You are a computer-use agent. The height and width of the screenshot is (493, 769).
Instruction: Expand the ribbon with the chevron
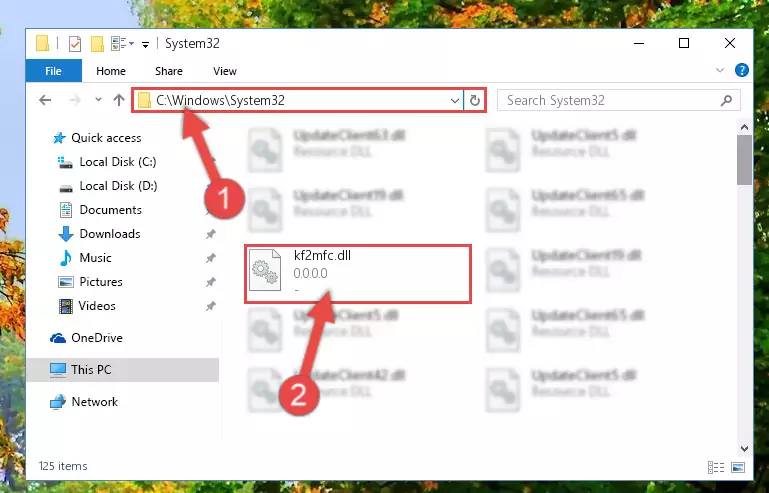(x=719, y=70)
